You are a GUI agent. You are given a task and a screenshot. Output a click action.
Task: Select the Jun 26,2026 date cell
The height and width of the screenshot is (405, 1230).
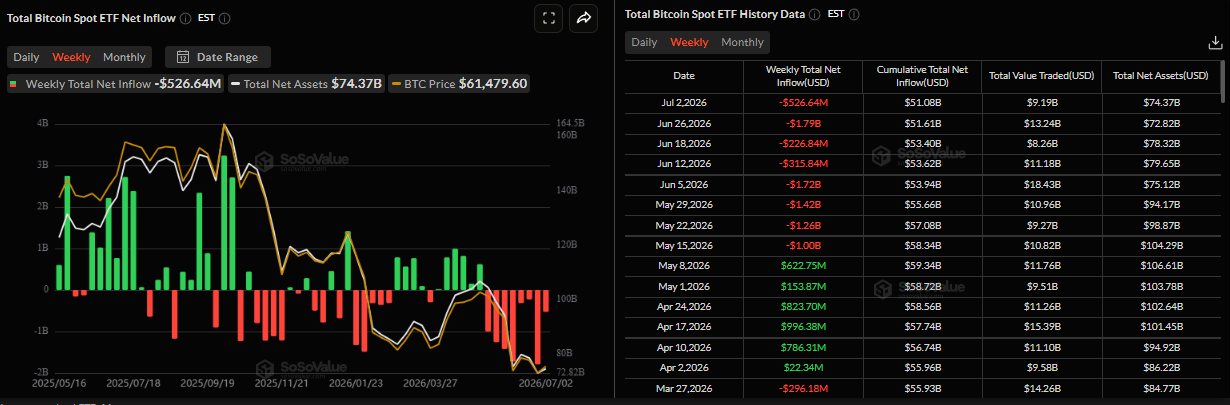(x=684, y=123)
